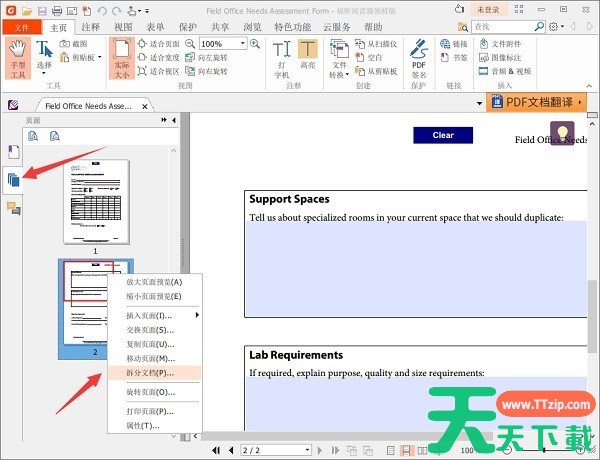Click the blue Clear button
The width and height of the screenshot is (600, 460).
click(443, 135)
